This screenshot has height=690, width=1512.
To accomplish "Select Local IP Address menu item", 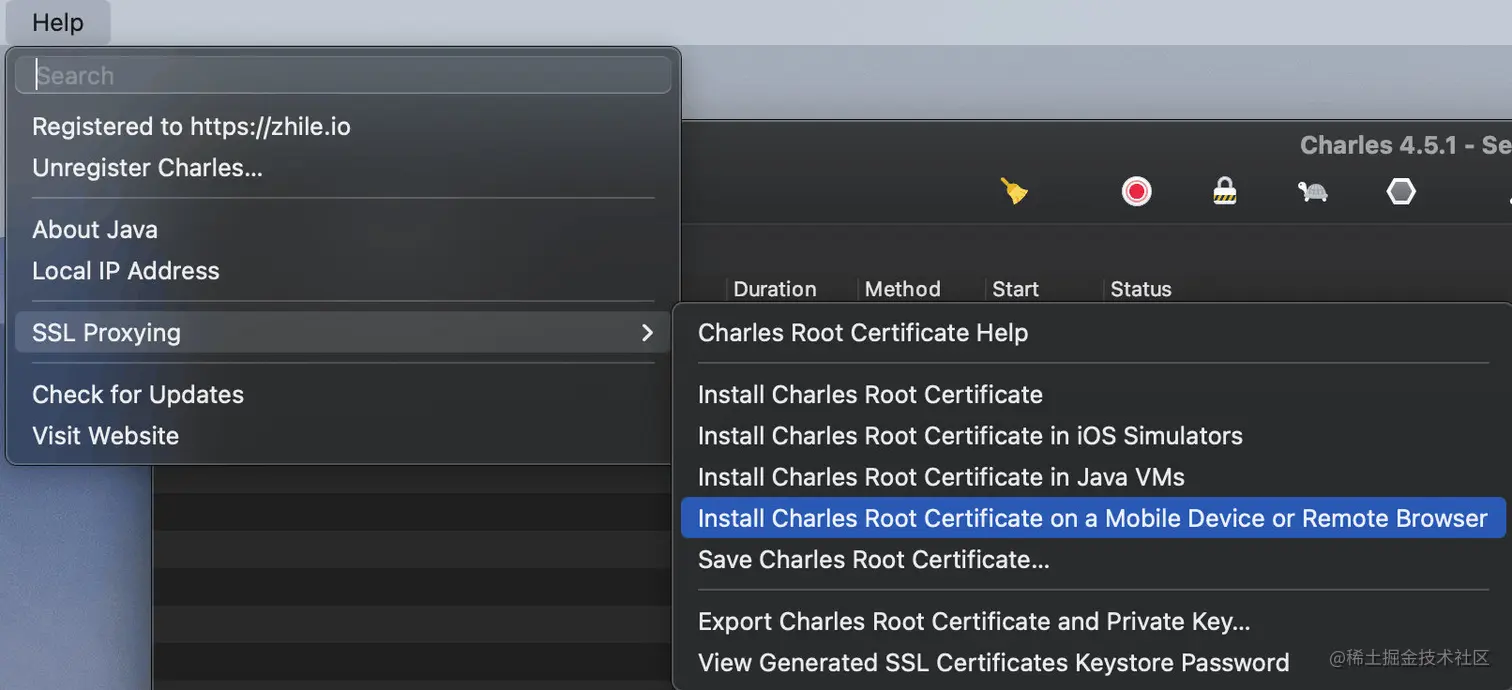I will (x=125, y=271).
